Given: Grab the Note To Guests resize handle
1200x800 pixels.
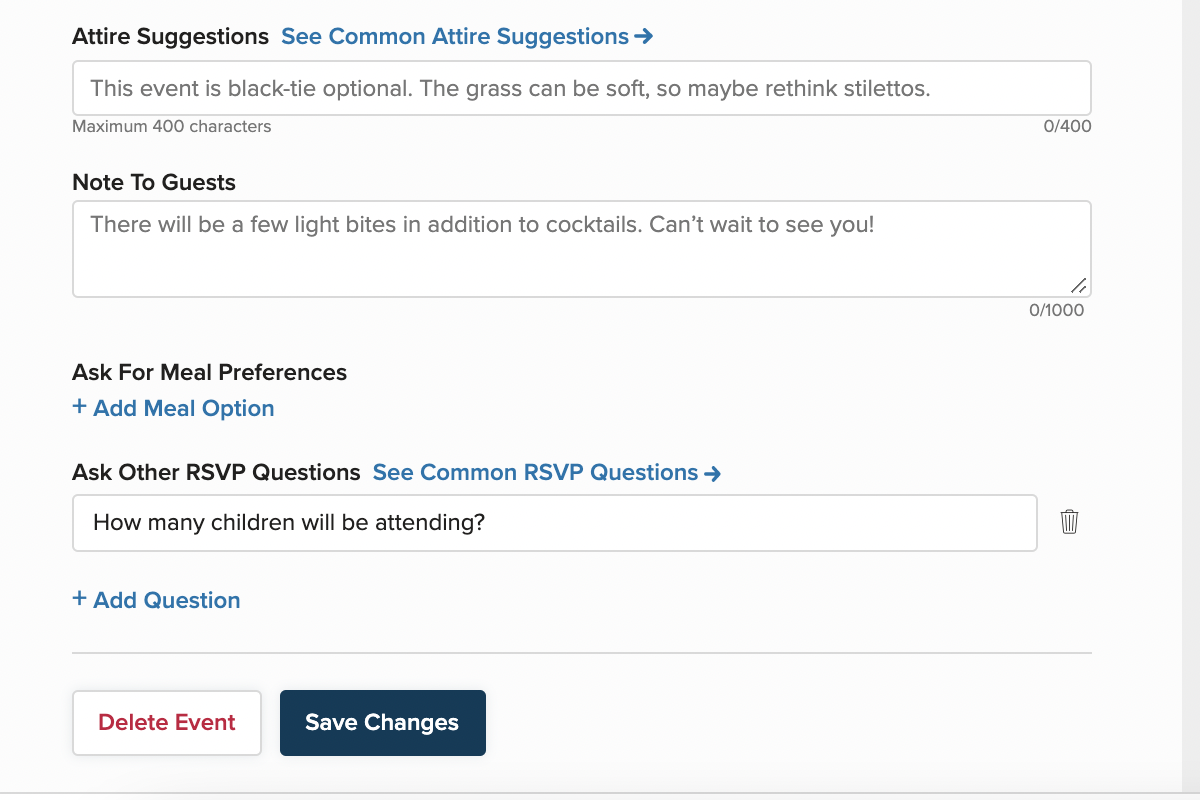Looking at the screenshot, I should 1079,285.
